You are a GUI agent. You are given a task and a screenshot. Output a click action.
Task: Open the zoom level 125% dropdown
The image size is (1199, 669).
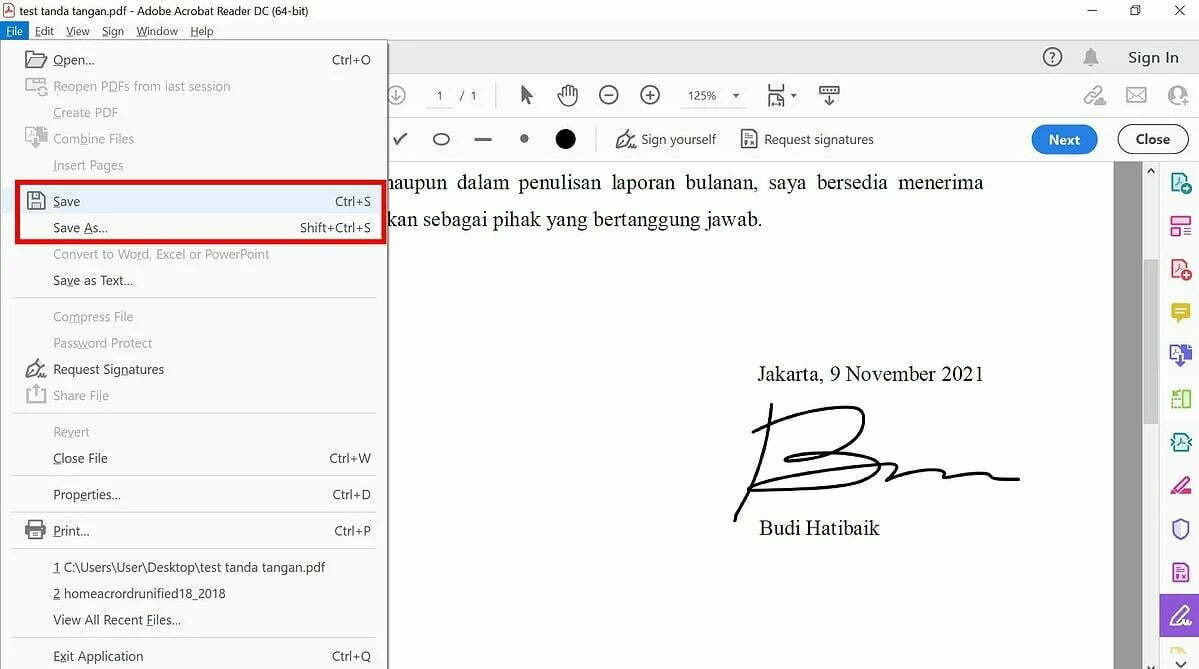tap(712, 95)
